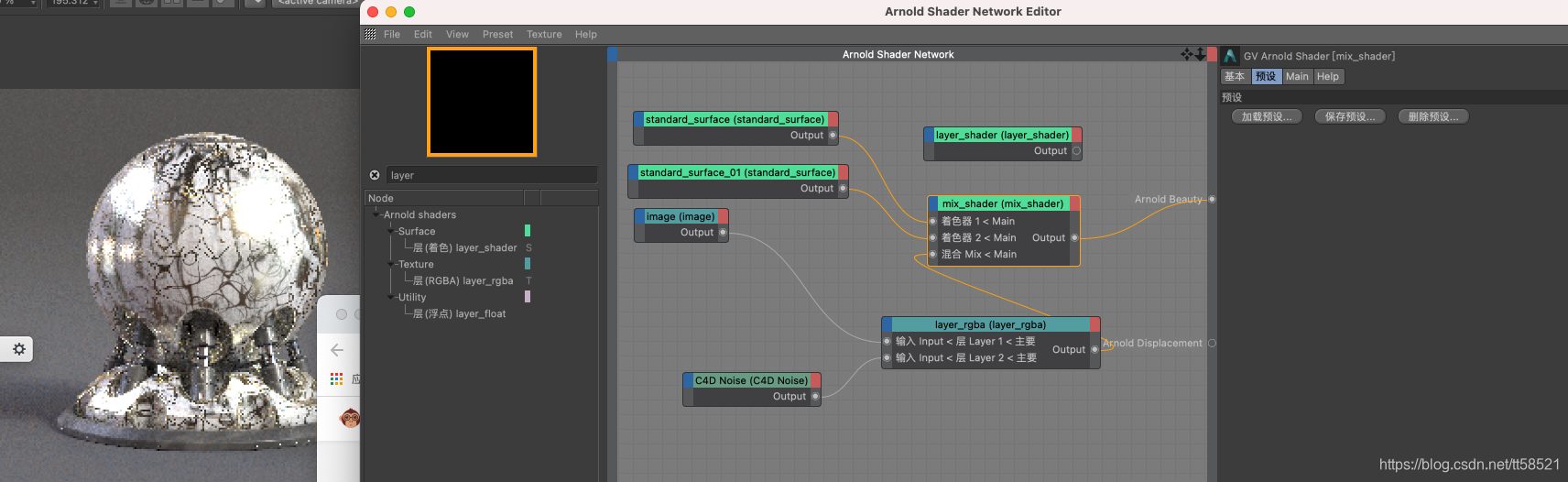Viewport: 1568px width, 482px height.
Task: Collapse the Utility tree group
Action: 391,297
